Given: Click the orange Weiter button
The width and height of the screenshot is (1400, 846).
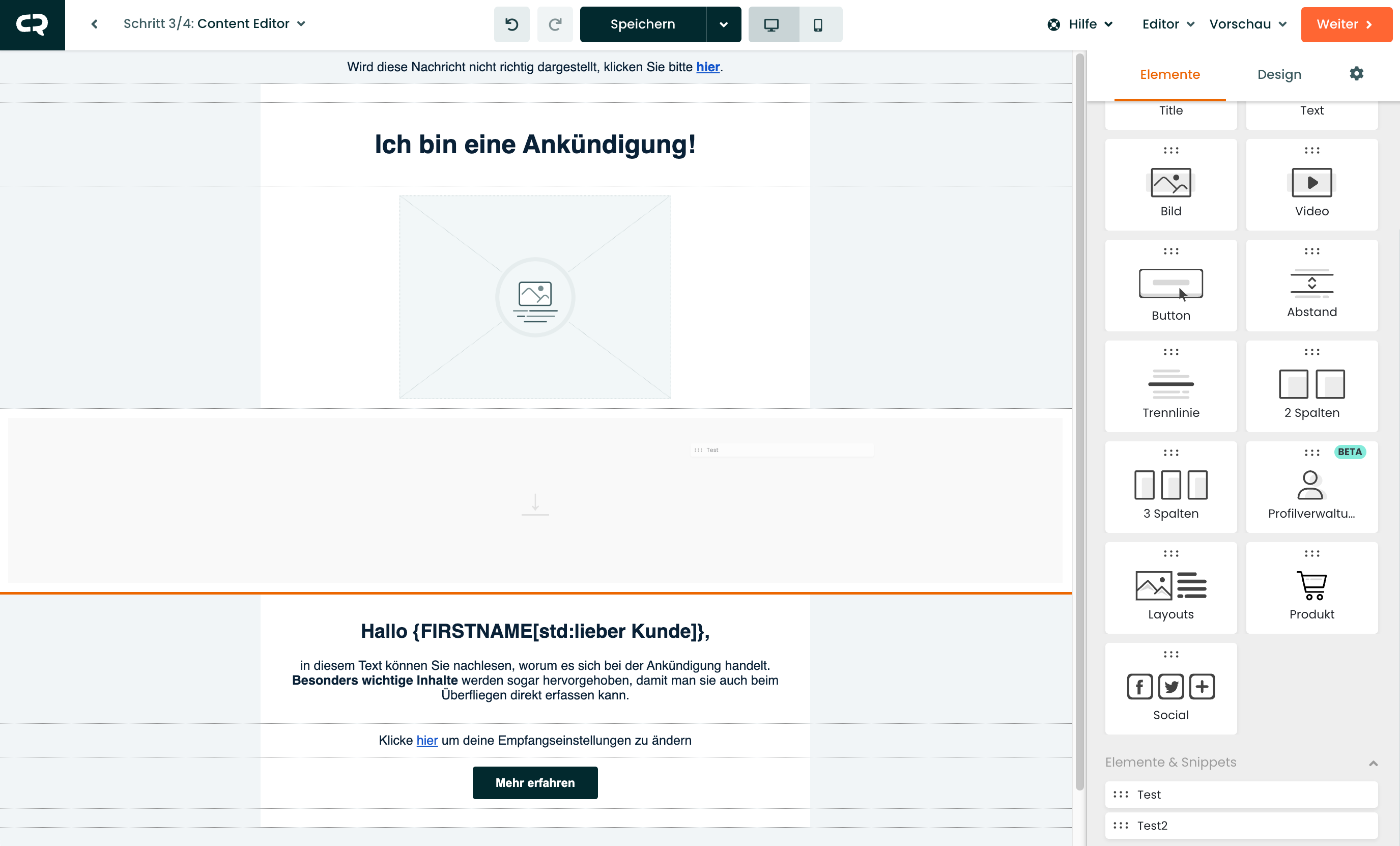Looking at the screenshot, I should pos(1346,24).
